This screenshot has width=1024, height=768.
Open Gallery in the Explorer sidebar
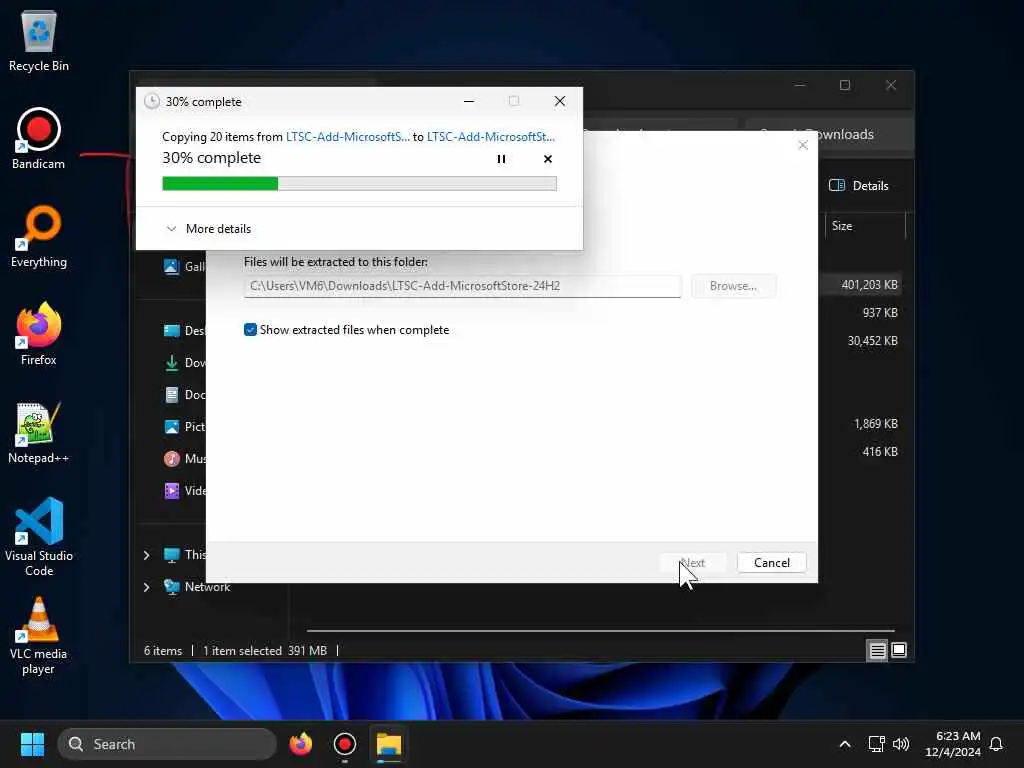point(184,266)
